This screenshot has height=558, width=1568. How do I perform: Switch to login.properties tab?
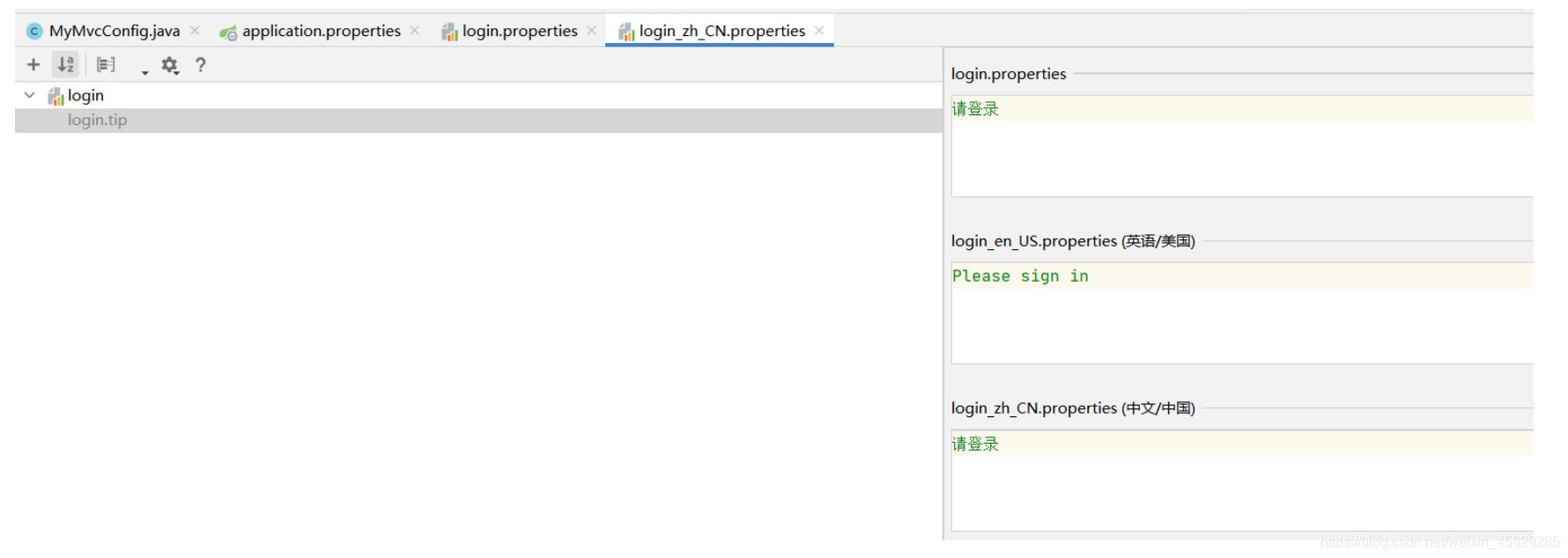520,31
